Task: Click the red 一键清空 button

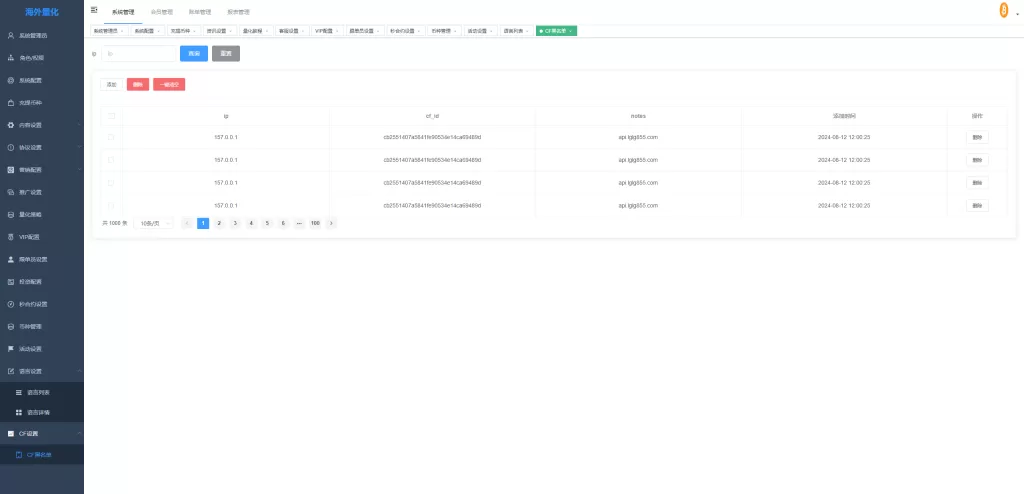Action: point(169,85)
